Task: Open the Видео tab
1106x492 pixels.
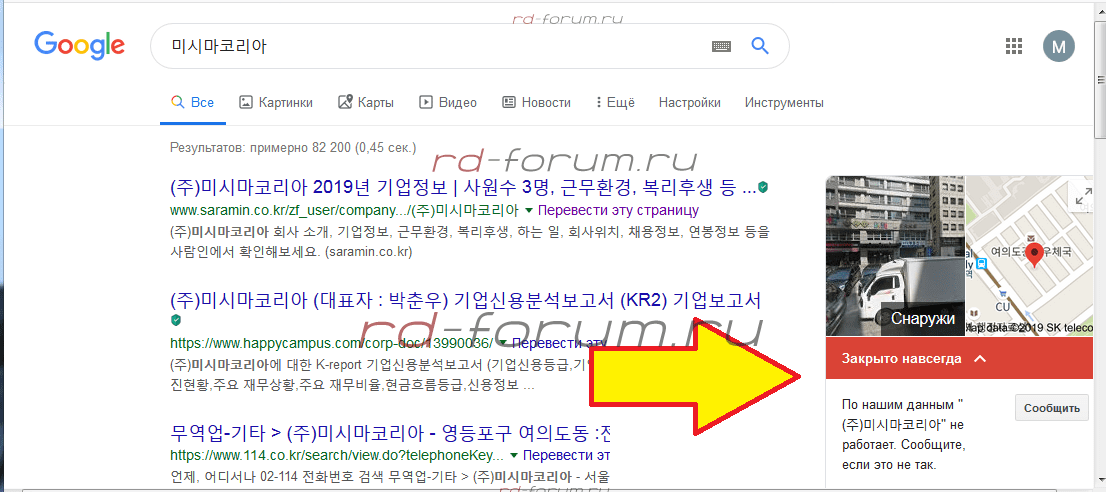Action: [x=448, y=102]
